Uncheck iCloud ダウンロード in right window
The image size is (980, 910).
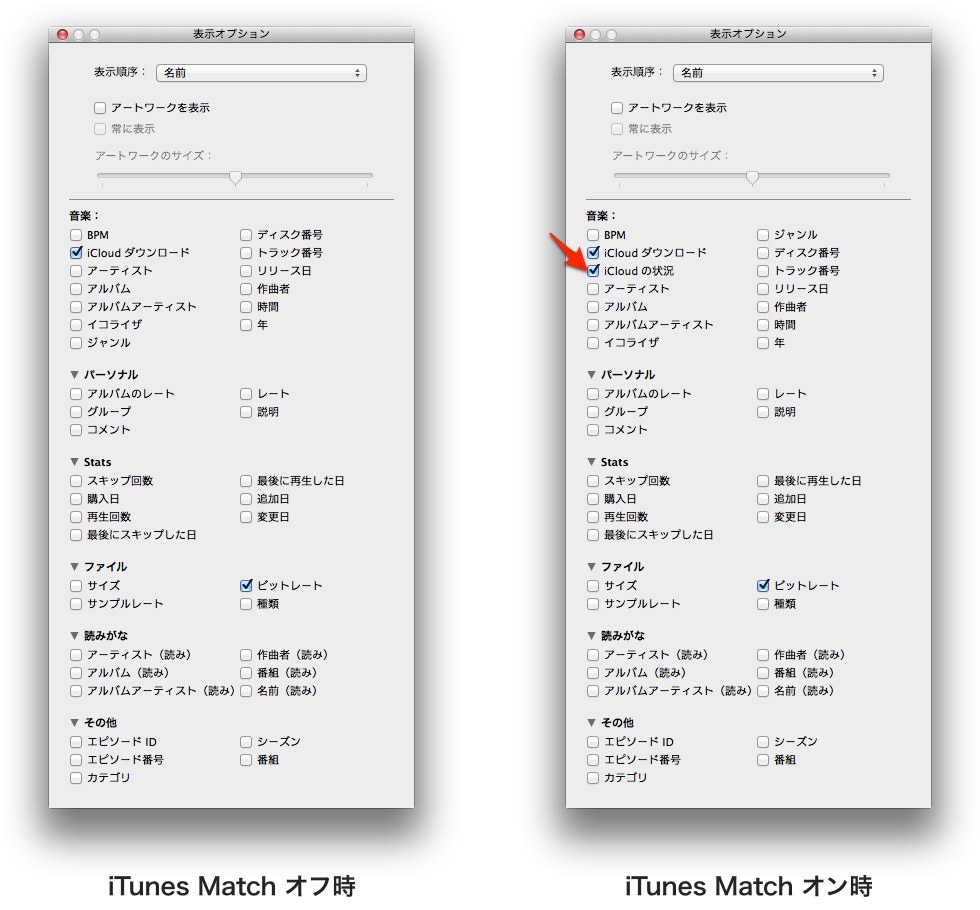pyautogui.click(x=593, y=252)
